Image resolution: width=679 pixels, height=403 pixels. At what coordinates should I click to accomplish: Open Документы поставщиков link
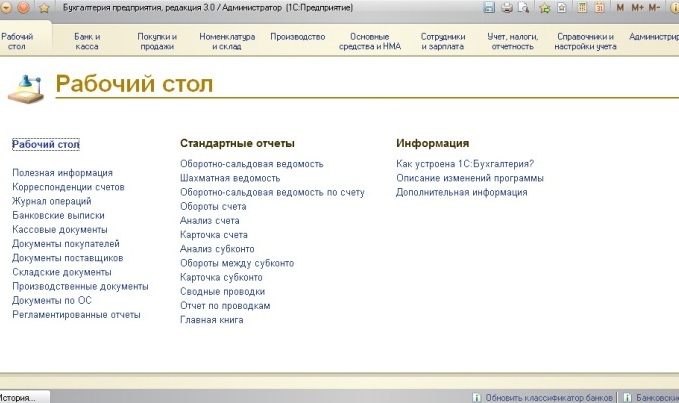68,258
